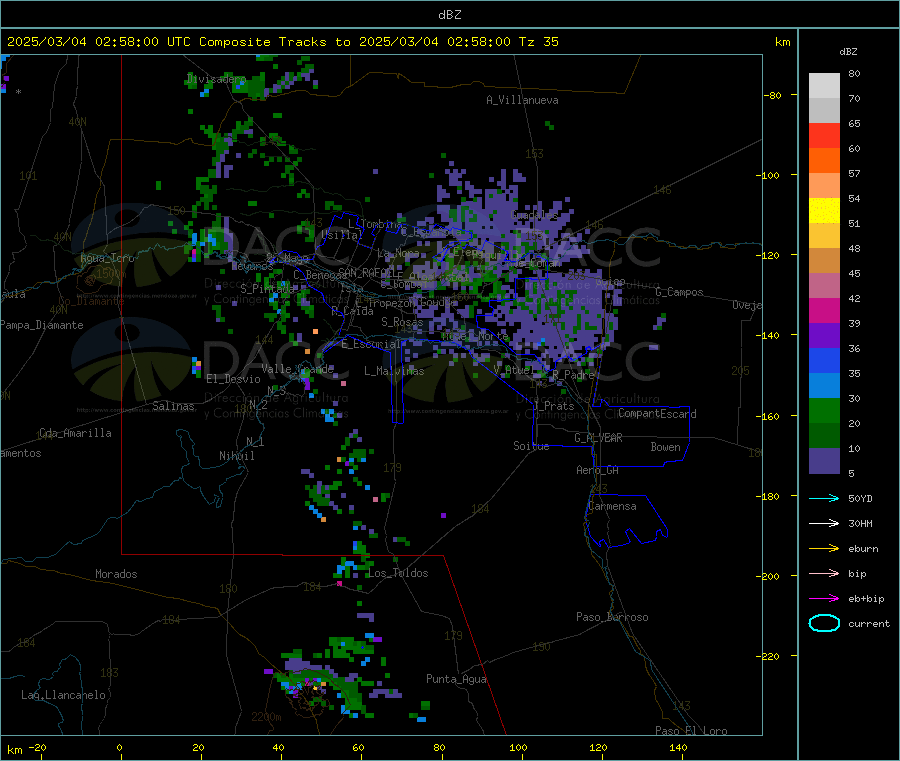Click the 'G_ALVEAR' map label

point(598,438)
